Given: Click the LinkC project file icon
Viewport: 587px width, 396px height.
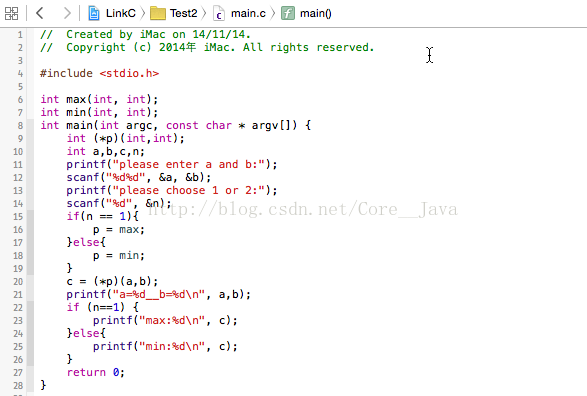Looking at the screenshot, I should point(94,13).
